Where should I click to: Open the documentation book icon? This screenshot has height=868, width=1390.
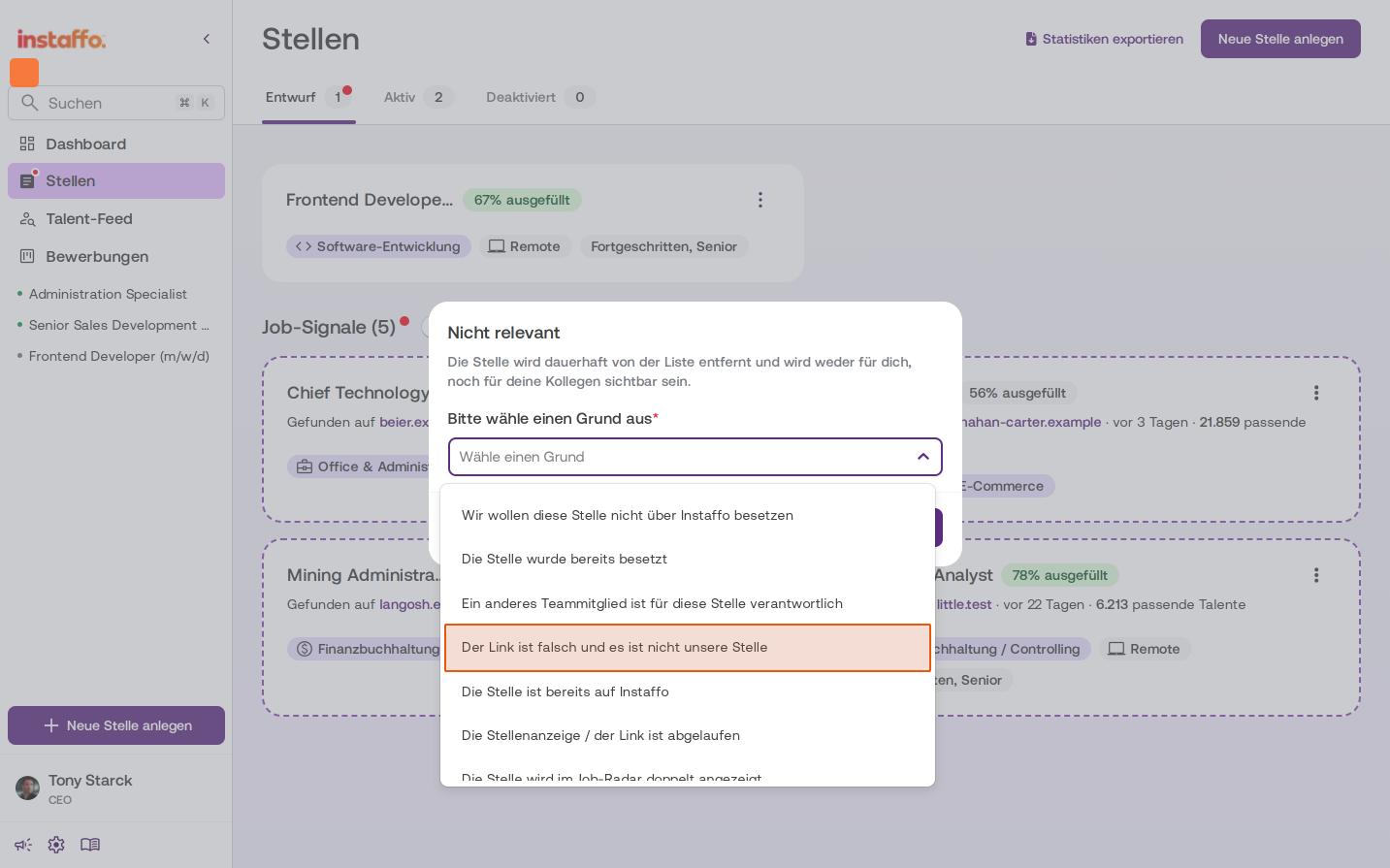point(90,845)
